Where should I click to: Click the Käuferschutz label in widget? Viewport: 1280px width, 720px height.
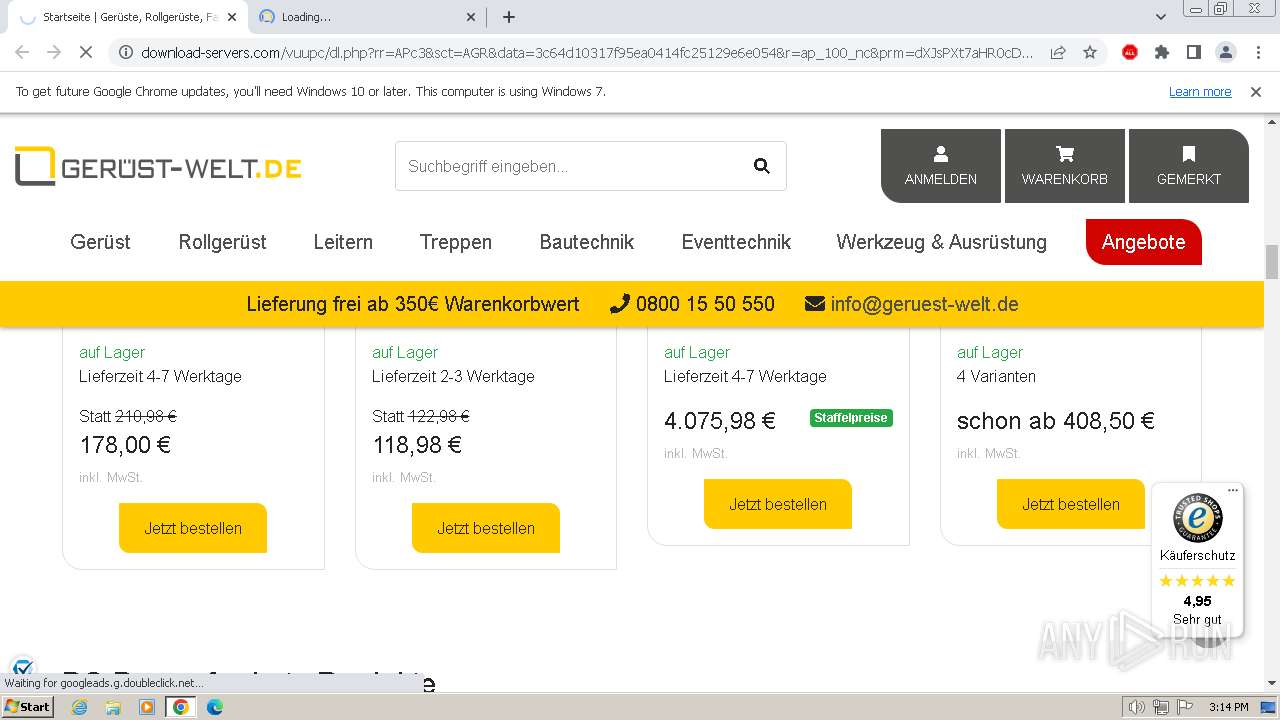pyautogui.click(x=1198, y=555)
